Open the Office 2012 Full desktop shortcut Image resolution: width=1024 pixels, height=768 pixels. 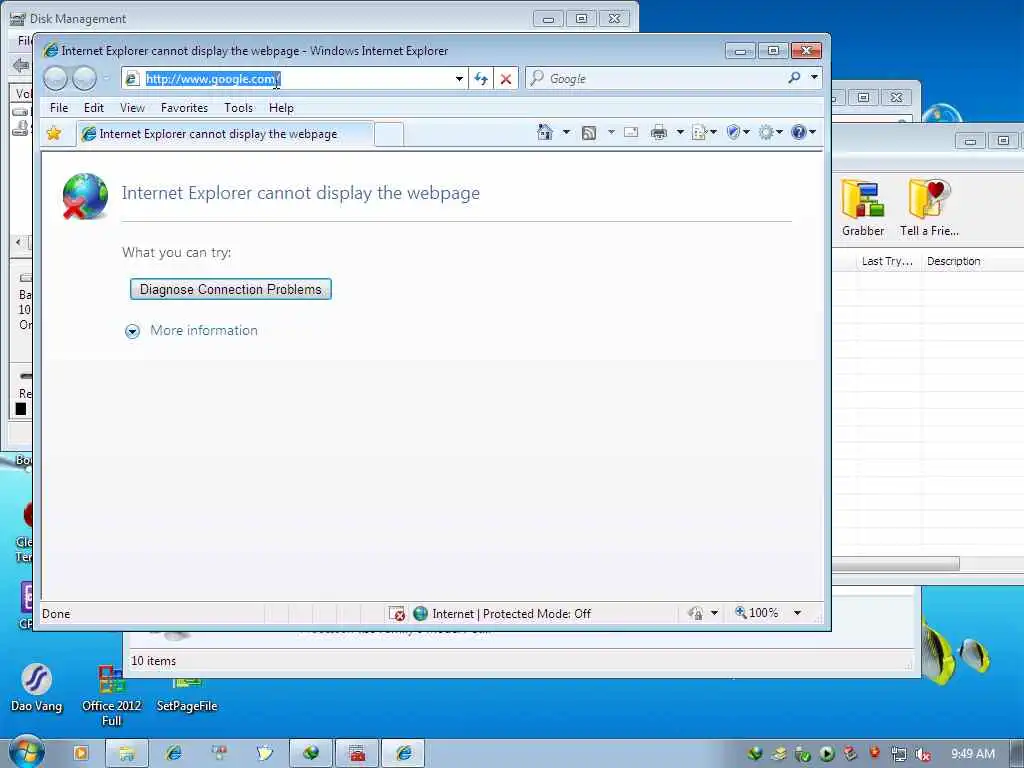[111, 696]
